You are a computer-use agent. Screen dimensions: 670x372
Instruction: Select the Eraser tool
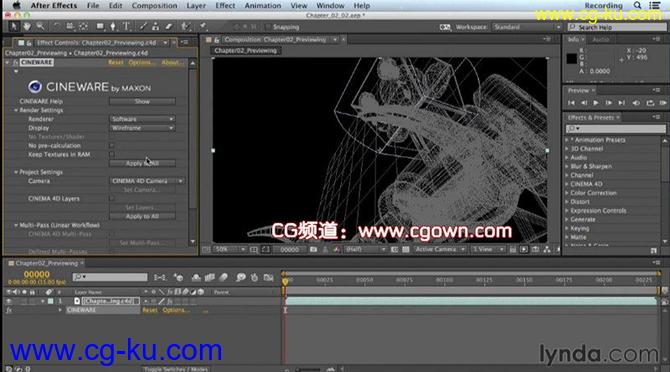(x=169, y=26)
